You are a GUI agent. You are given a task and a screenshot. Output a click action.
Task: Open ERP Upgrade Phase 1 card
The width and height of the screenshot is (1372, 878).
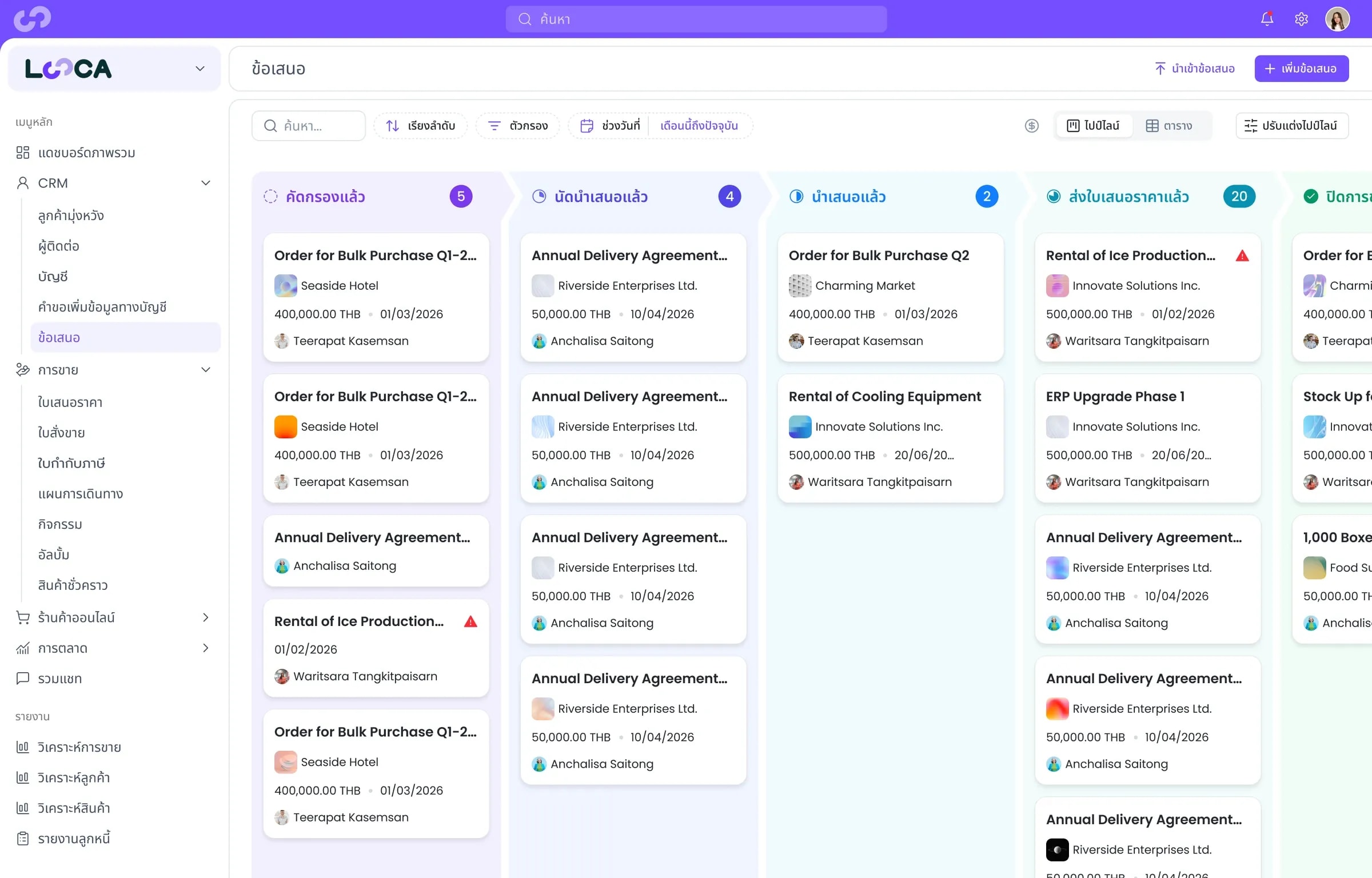tap(1147, 438)
